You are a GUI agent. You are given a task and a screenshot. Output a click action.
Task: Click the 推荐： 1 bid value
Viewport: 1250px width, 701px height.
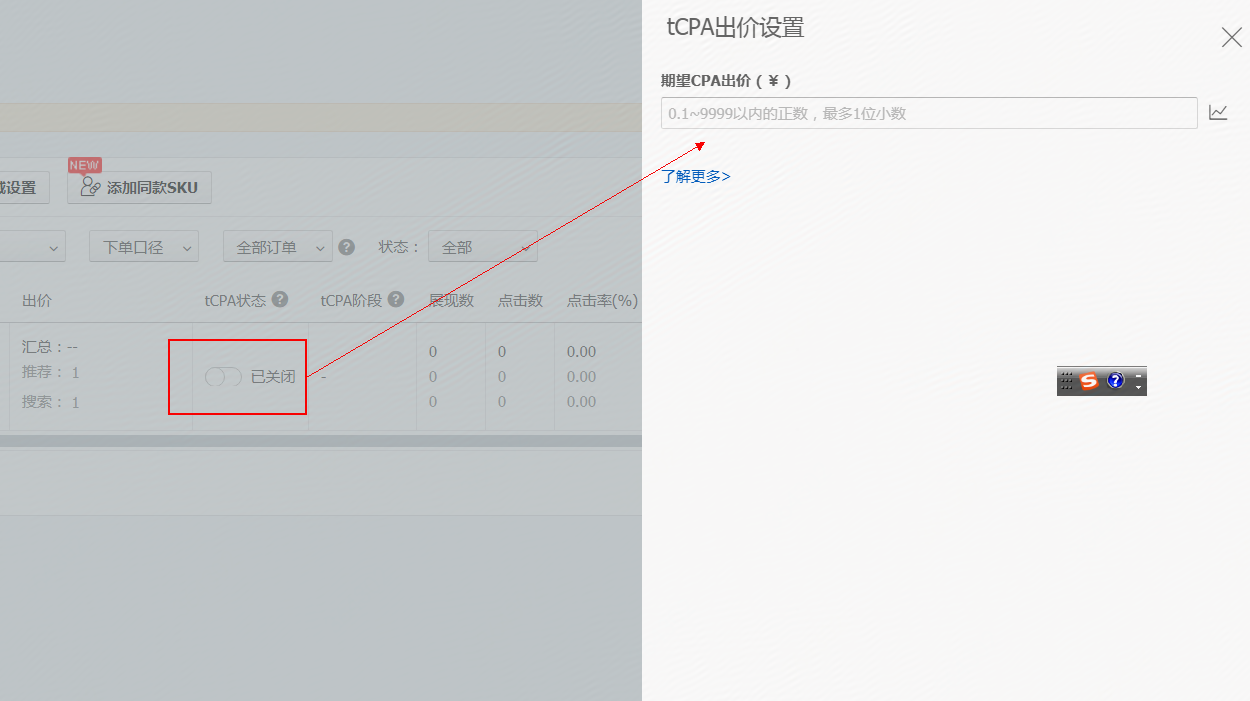coord(51,372)
